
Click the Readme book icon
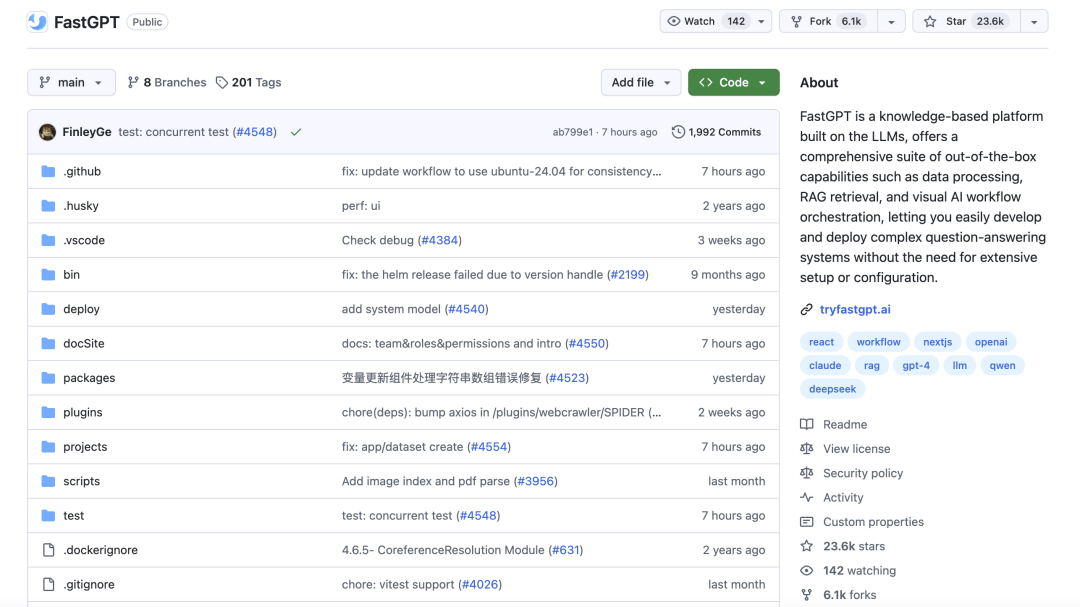pos(807,424)
